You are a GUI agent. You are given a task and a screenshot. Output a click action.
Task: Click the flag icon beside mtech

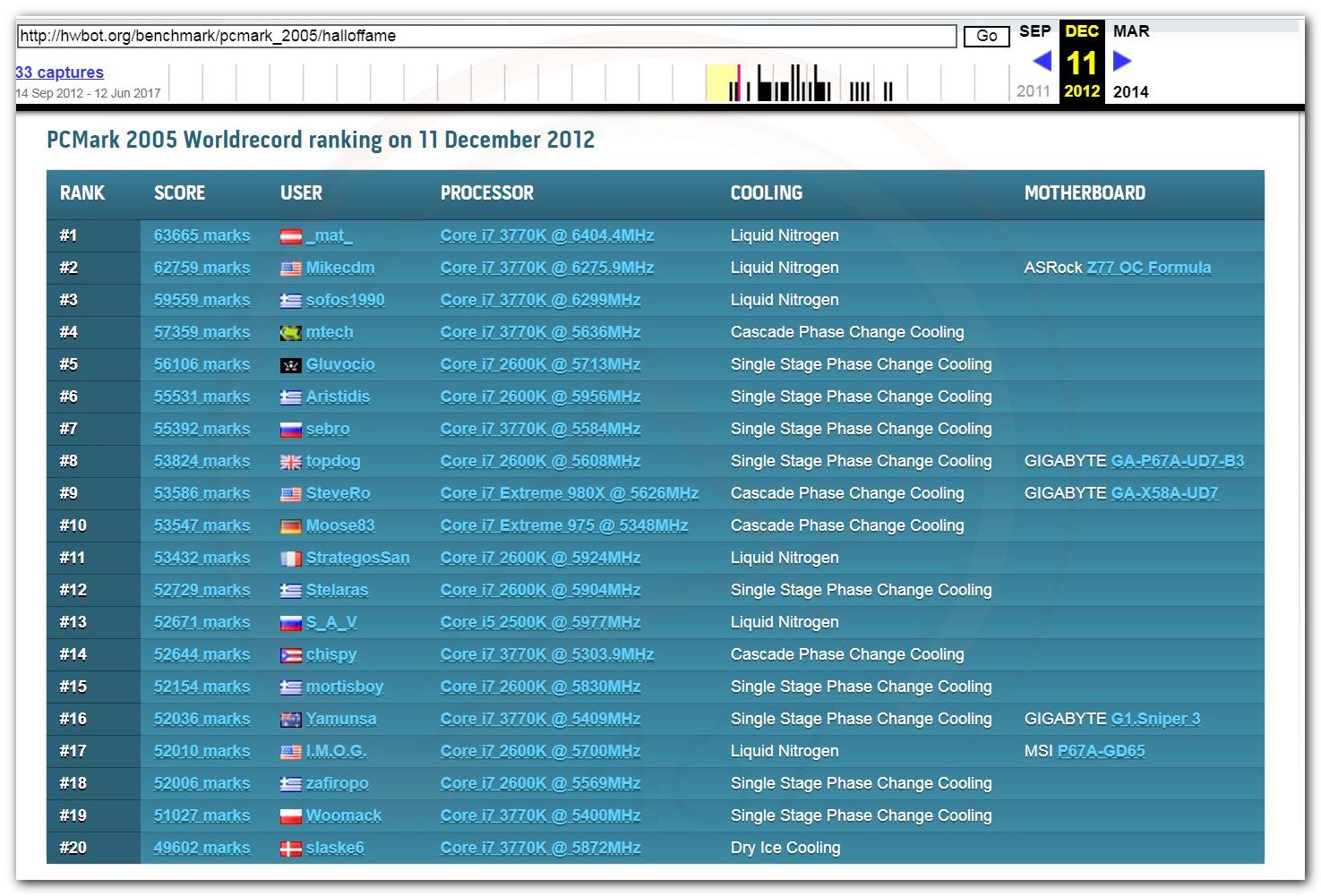tap(290, 333)
